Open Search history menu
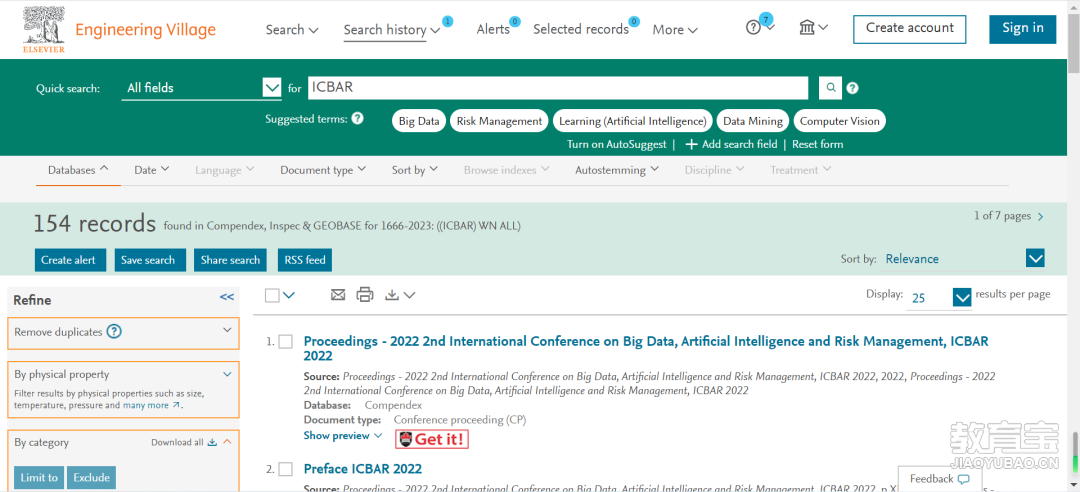 pyautogui.click(x=391, y=30)
